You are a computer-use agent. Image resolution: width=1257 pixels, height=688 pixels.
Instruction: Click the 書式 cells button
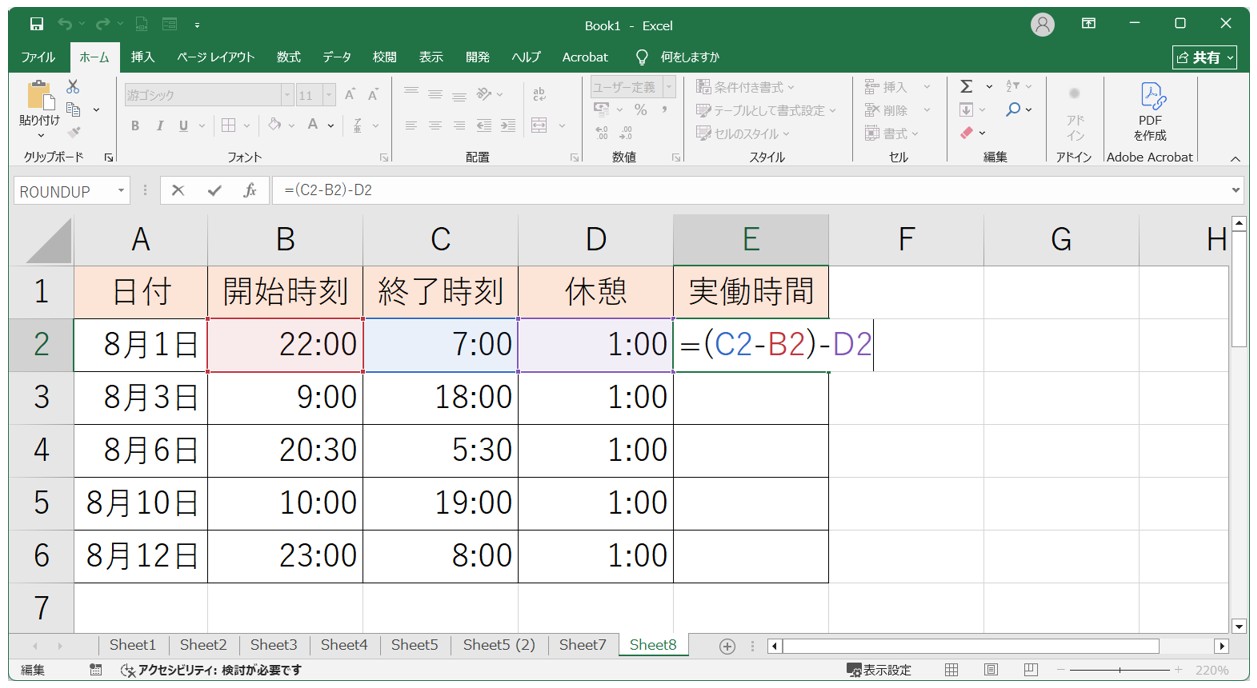coord(892,133)
